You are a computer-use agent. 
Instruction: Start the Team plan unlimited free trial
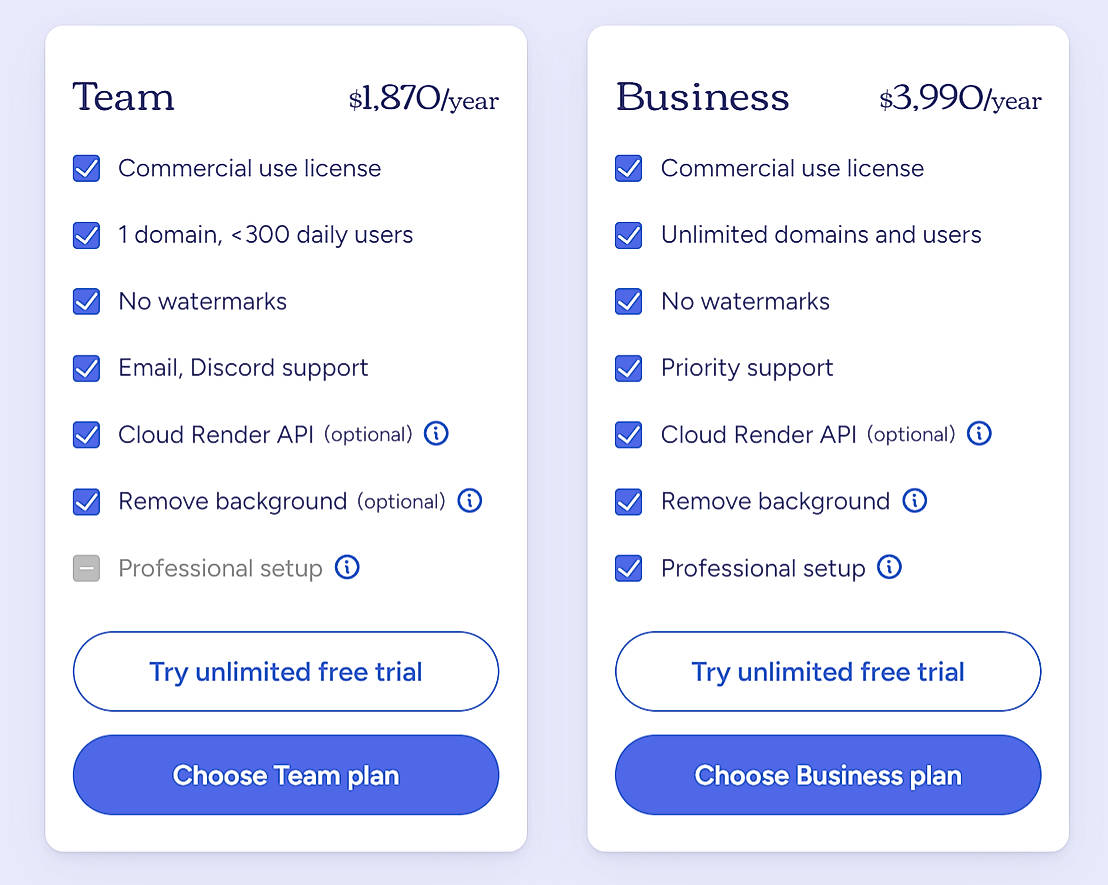click(286, 671)
